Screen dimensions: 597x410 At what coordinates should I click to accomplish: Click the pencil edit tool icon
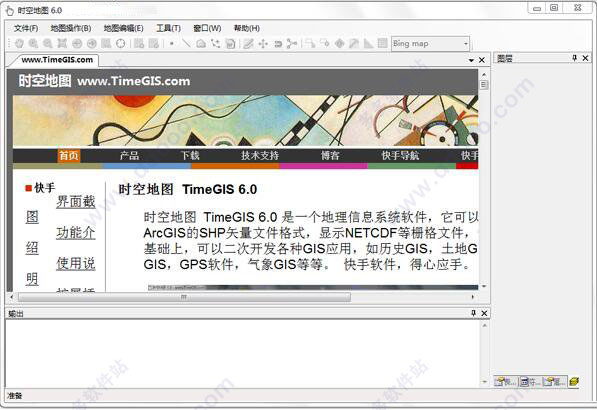coord(249,44)
